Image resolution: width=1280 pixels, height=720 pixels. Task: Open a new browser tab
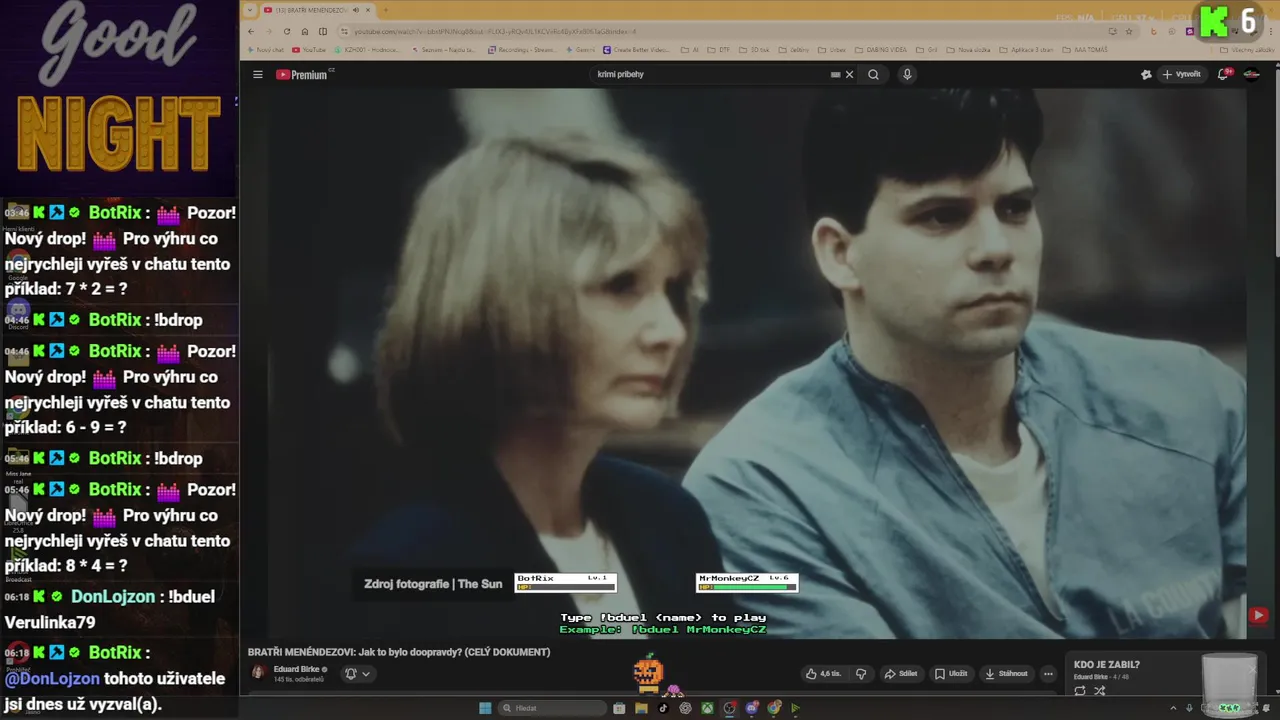tap(385, 10)
